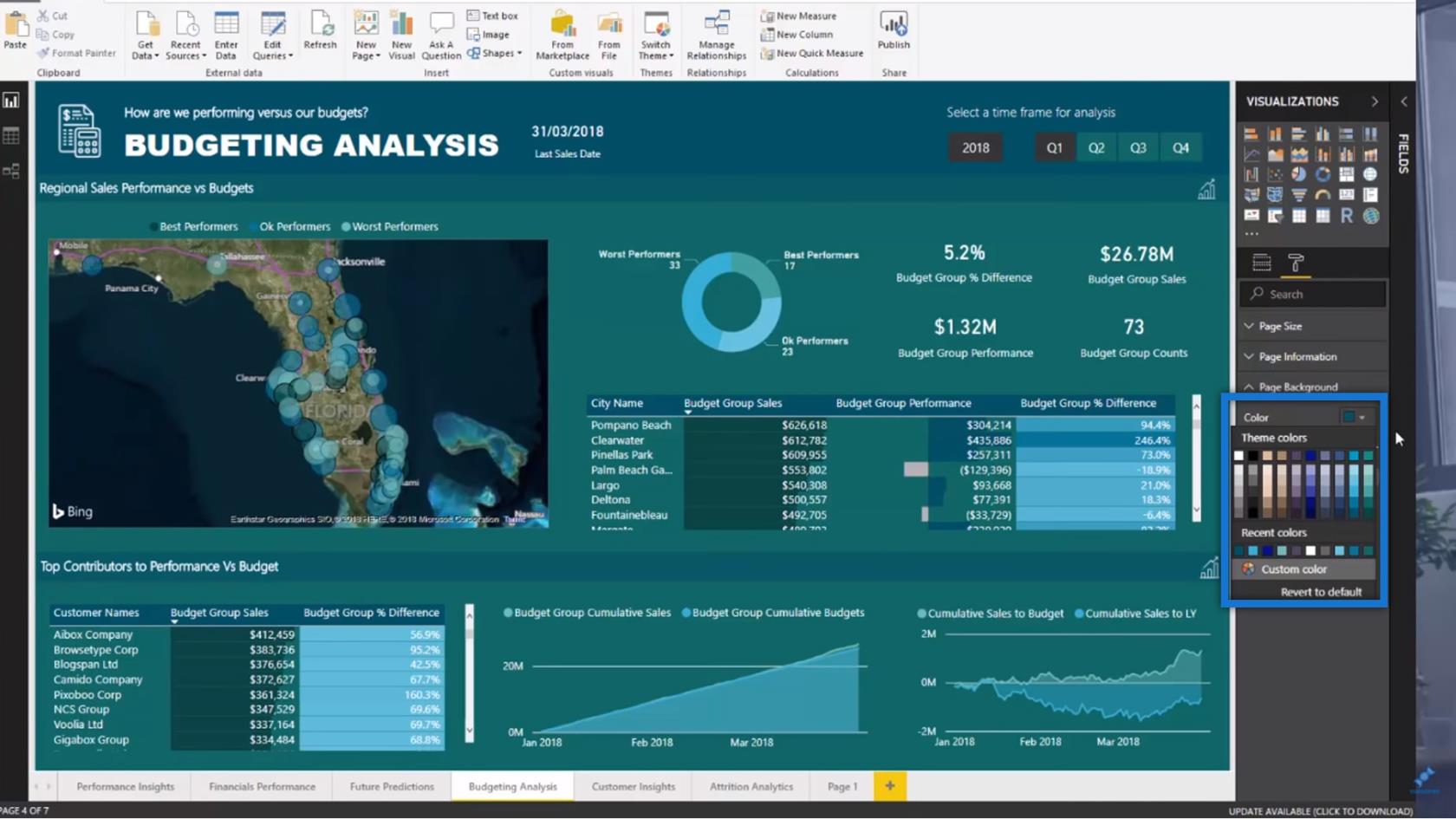Select the 2018 year slicer

click(975, 147)
